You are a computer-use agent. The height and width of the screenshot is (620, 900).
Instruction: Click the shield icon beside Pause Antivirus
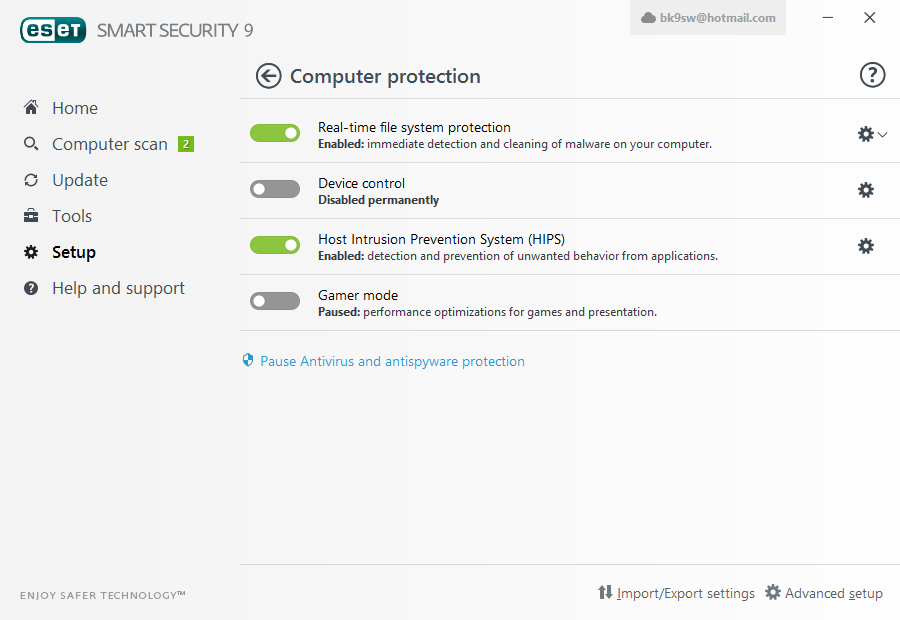[x=248, y=360]
